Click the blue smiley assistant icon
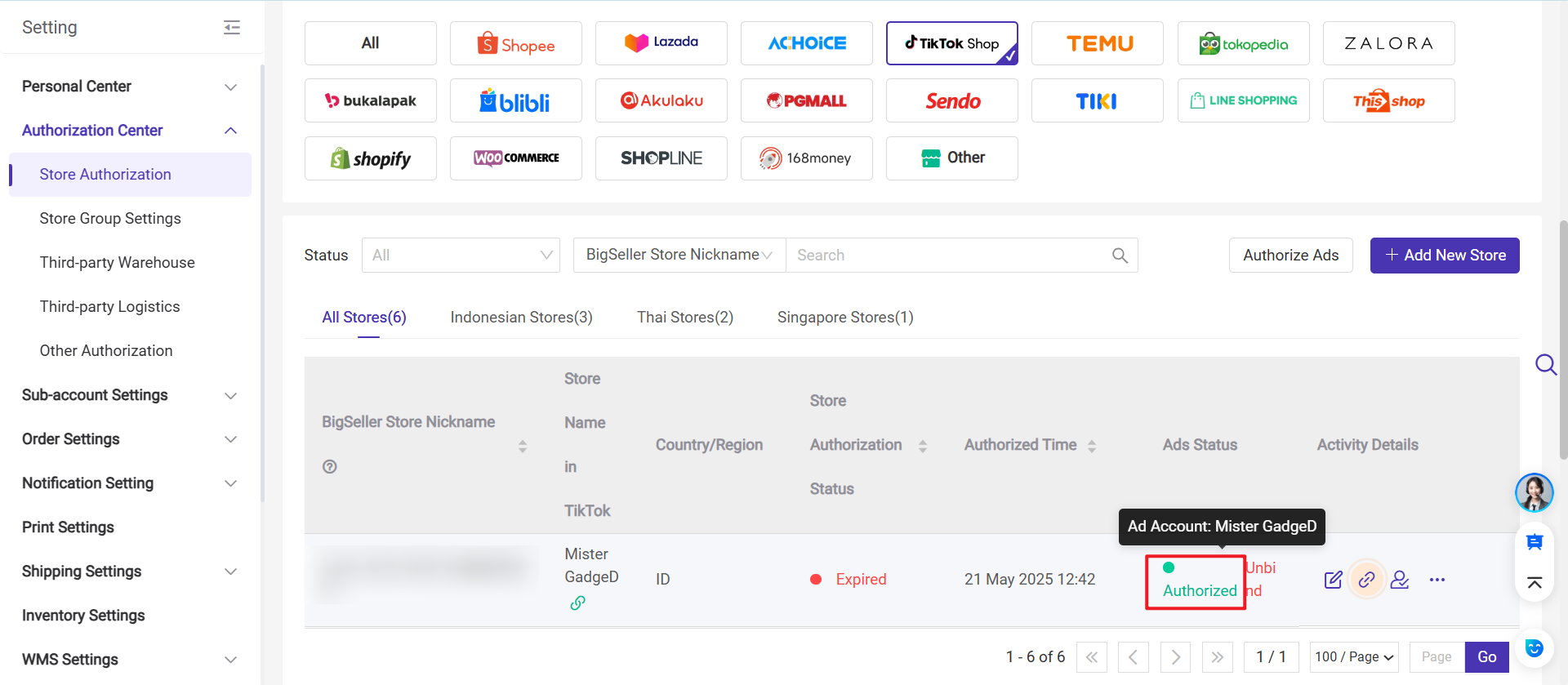Viewport: 1568px width, 685px height. click(x=1535, y=648)
